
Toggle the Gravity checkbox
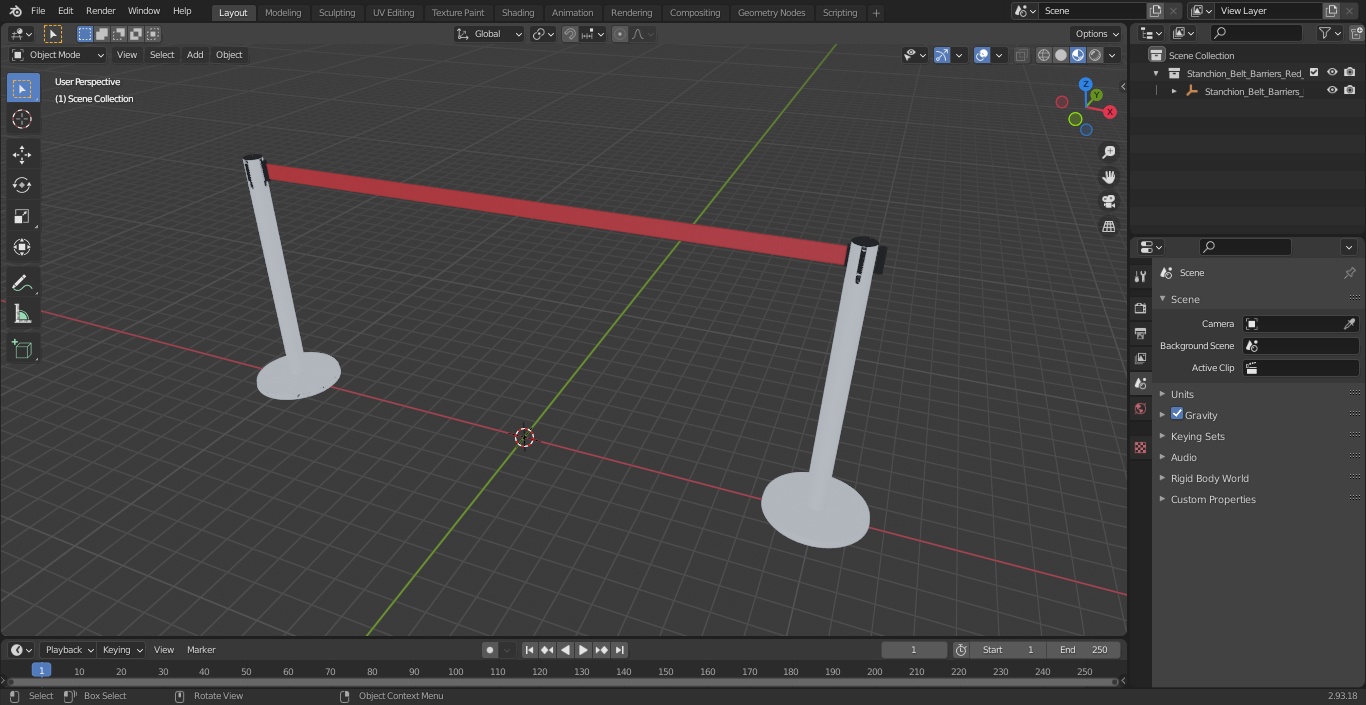pos(1177,414)
